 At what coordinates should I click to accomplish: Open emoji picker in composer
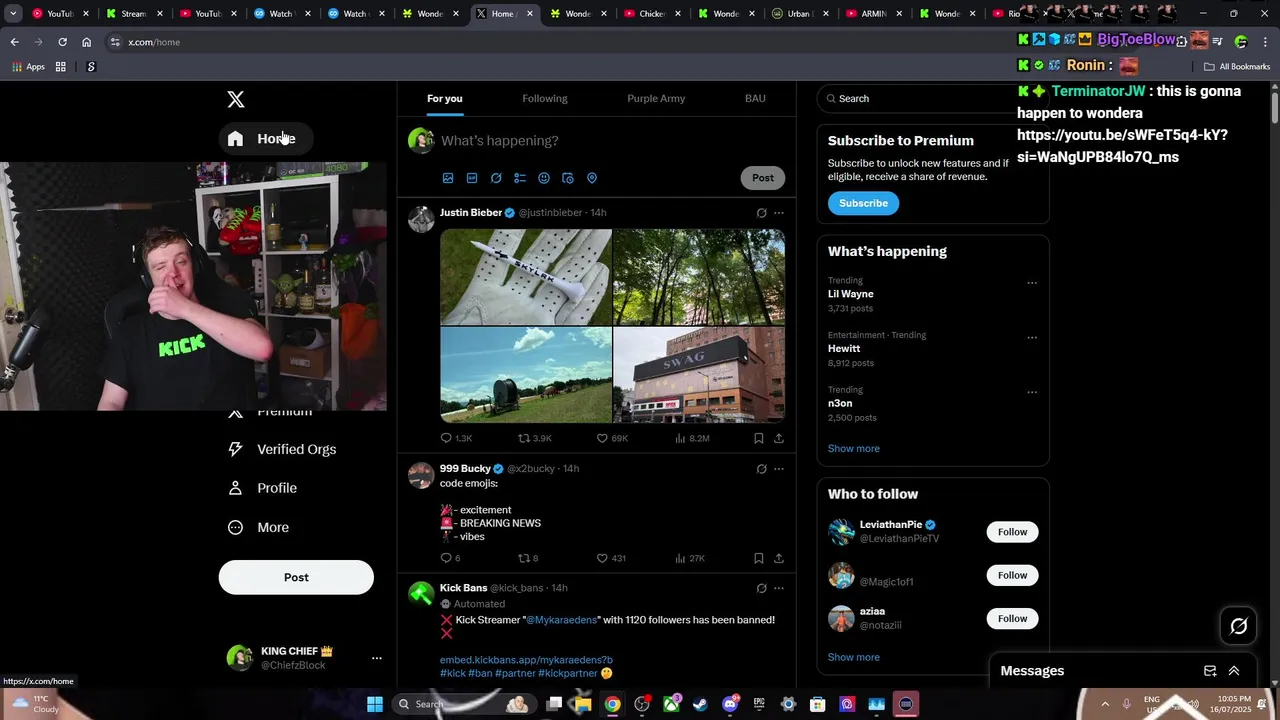(x=544, y=178)
